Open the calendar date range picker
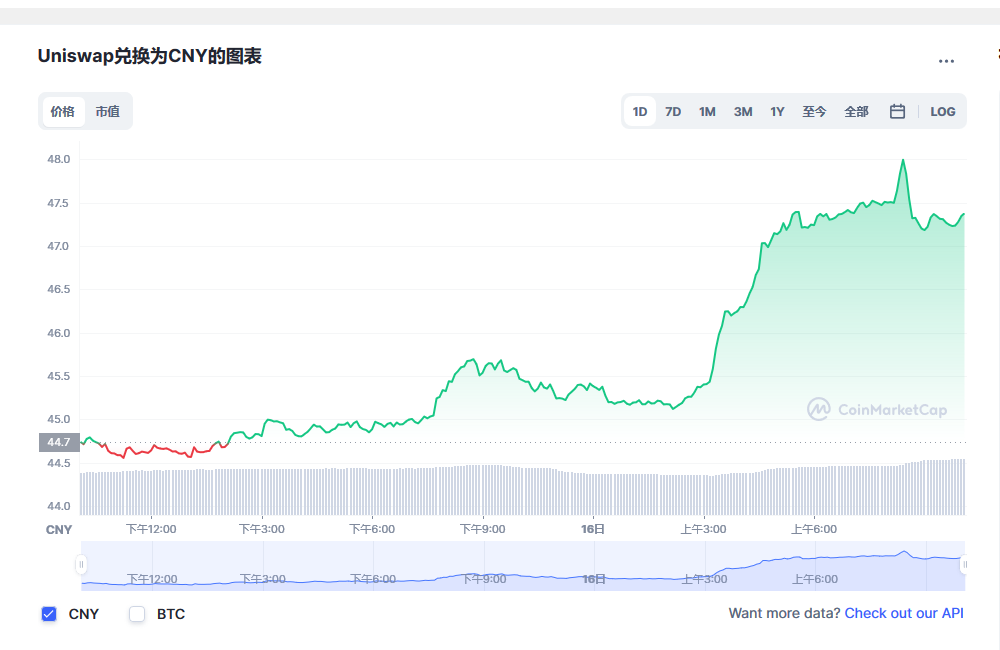The image size is (1000, 650). tap(897, 112)
